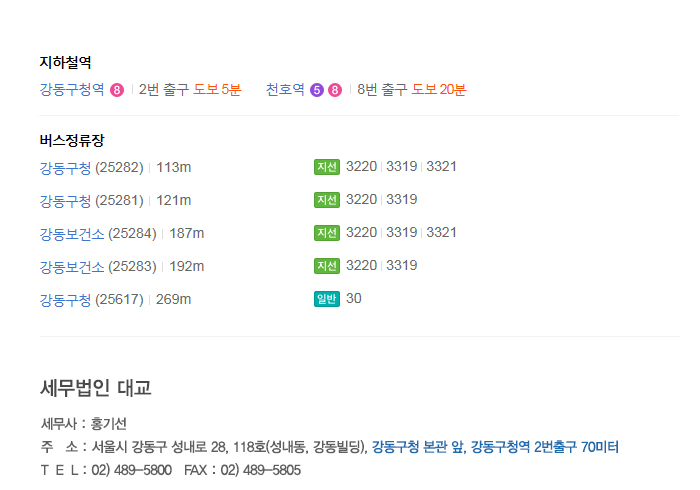The height and width of the screenshot is (490, 700).
Task: Click 세무법인 대교 heading
Action: (x=96, y=388)
